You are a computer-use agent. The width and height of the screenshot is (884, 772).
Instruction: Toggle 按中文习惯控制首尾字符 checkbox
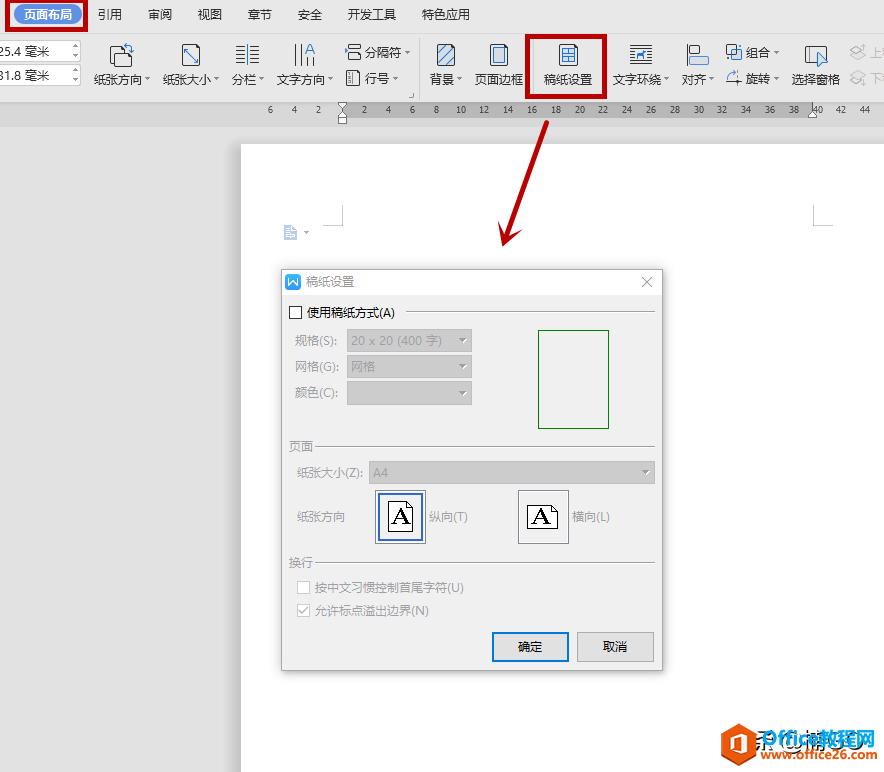(303, 588)
